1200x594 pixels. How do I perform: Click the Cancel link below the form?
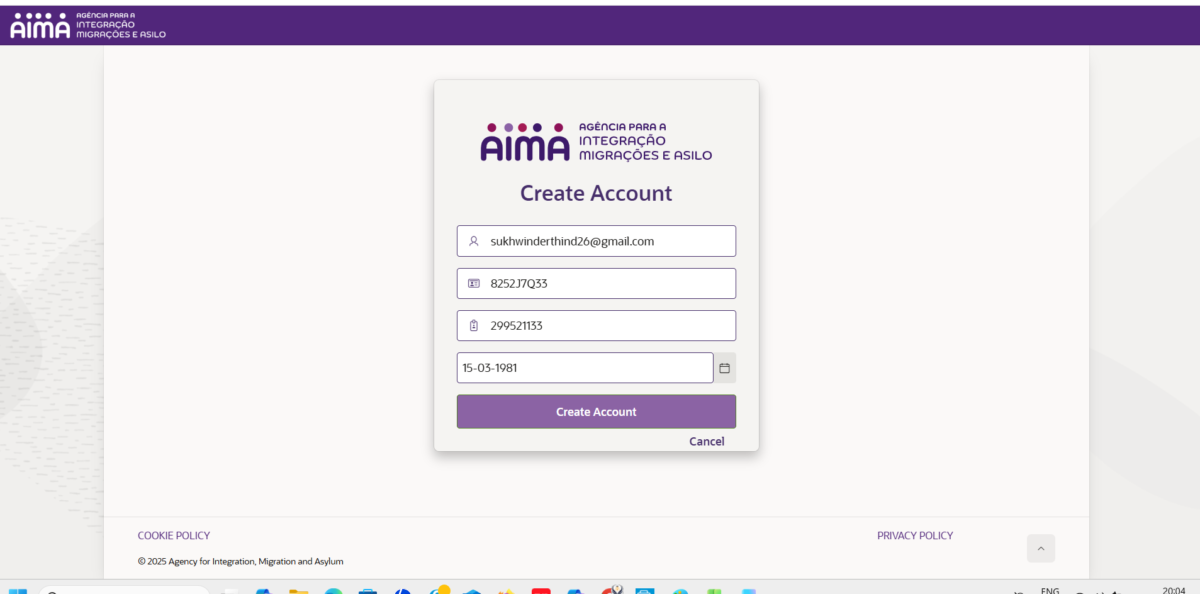[706, 441]
